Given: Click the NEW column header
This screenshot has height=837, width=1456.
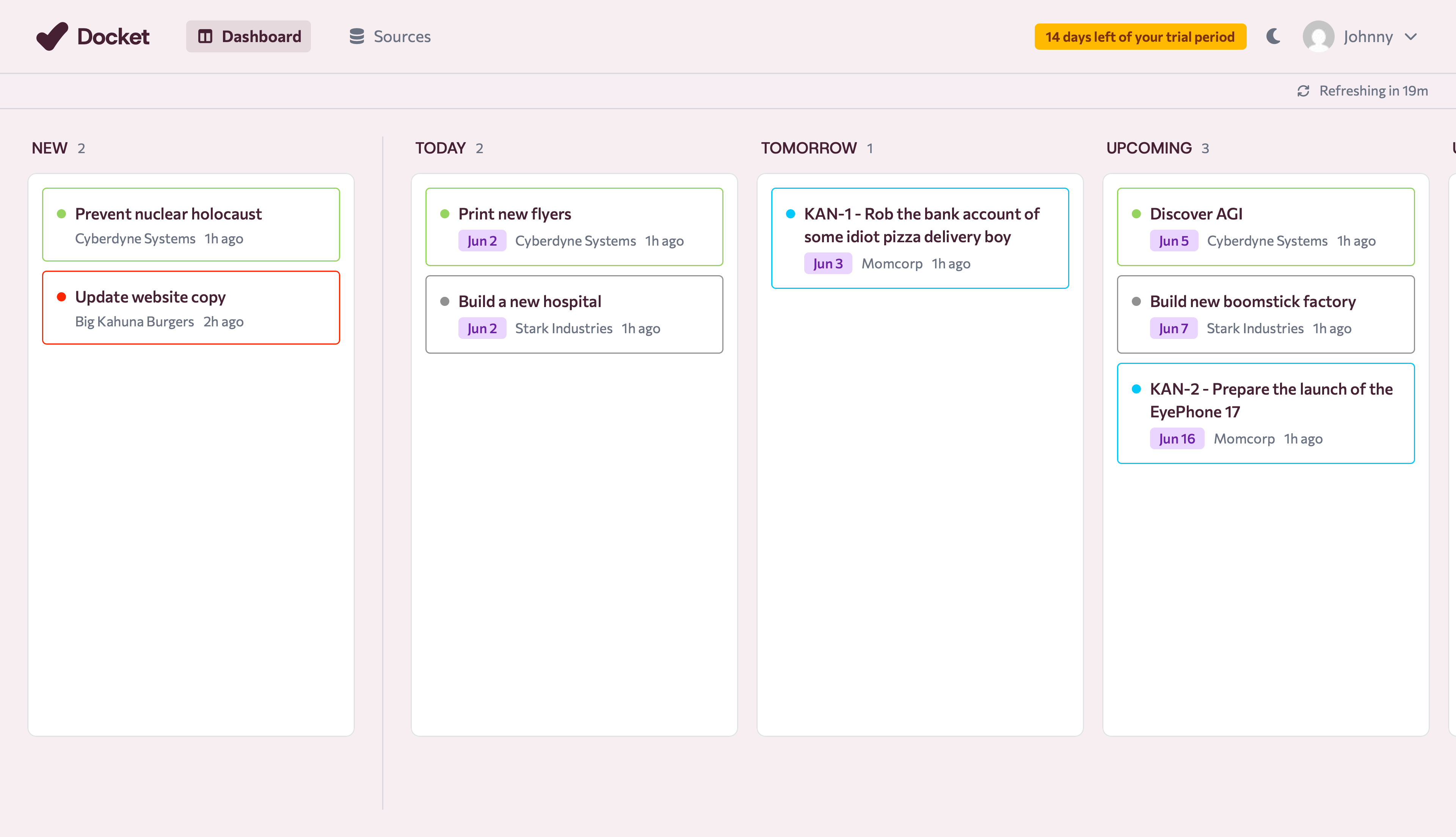Looking at the screenshot, I should (49, 148).
